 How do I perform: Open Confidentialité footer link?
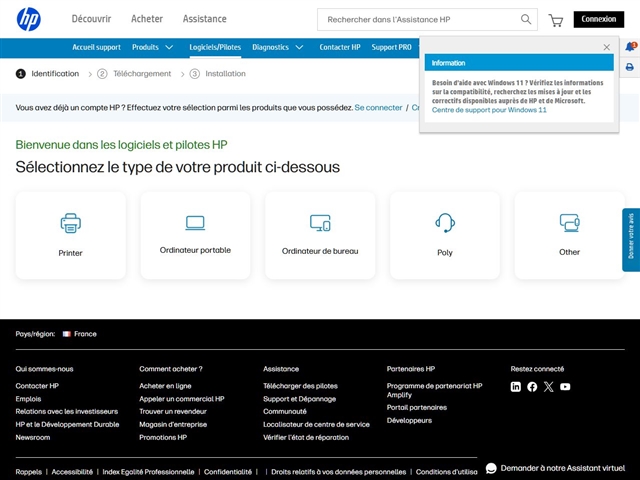click(228, 472)
